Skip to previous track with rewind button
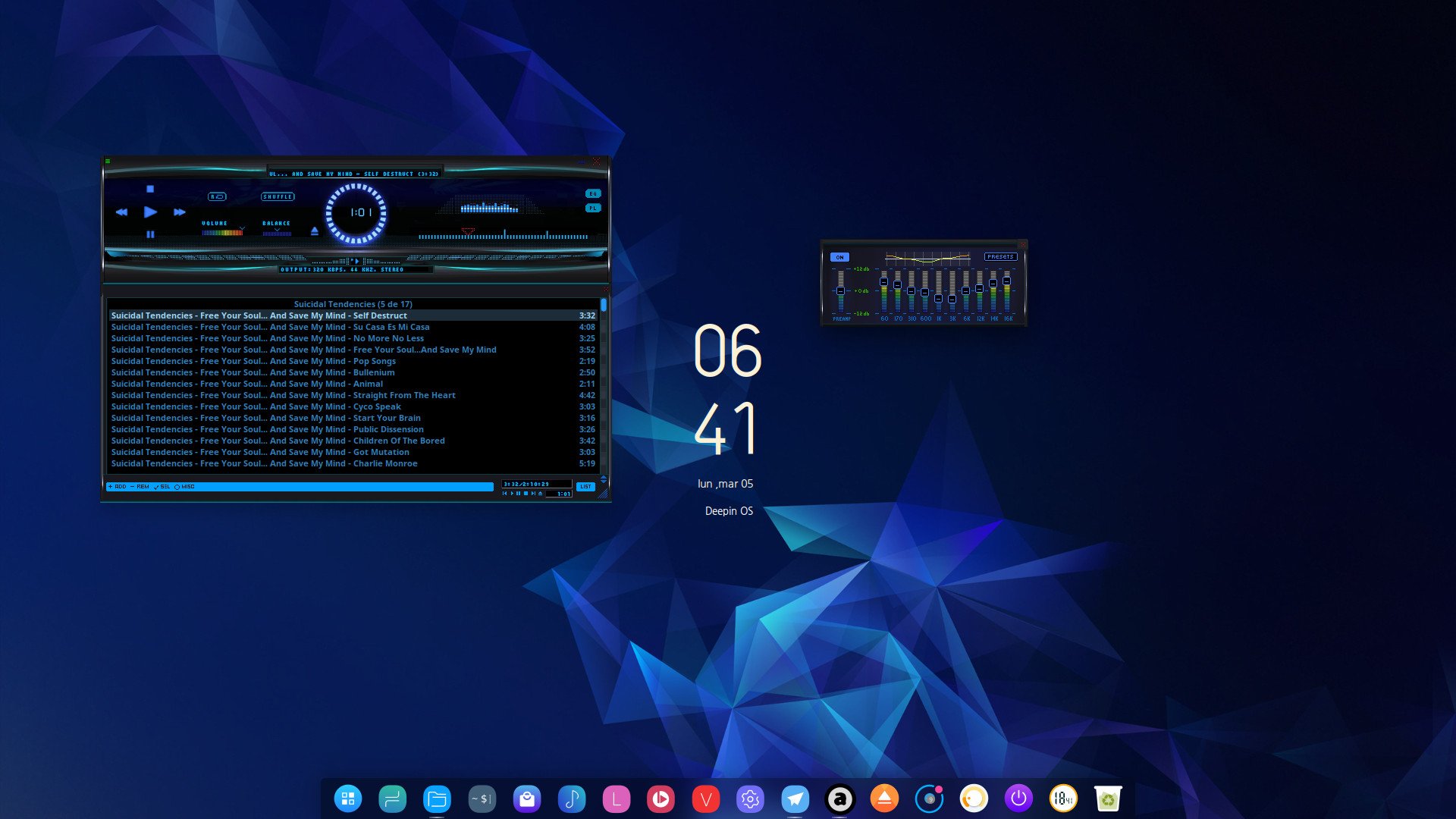The image size is (1456, 819). [121, 212]
